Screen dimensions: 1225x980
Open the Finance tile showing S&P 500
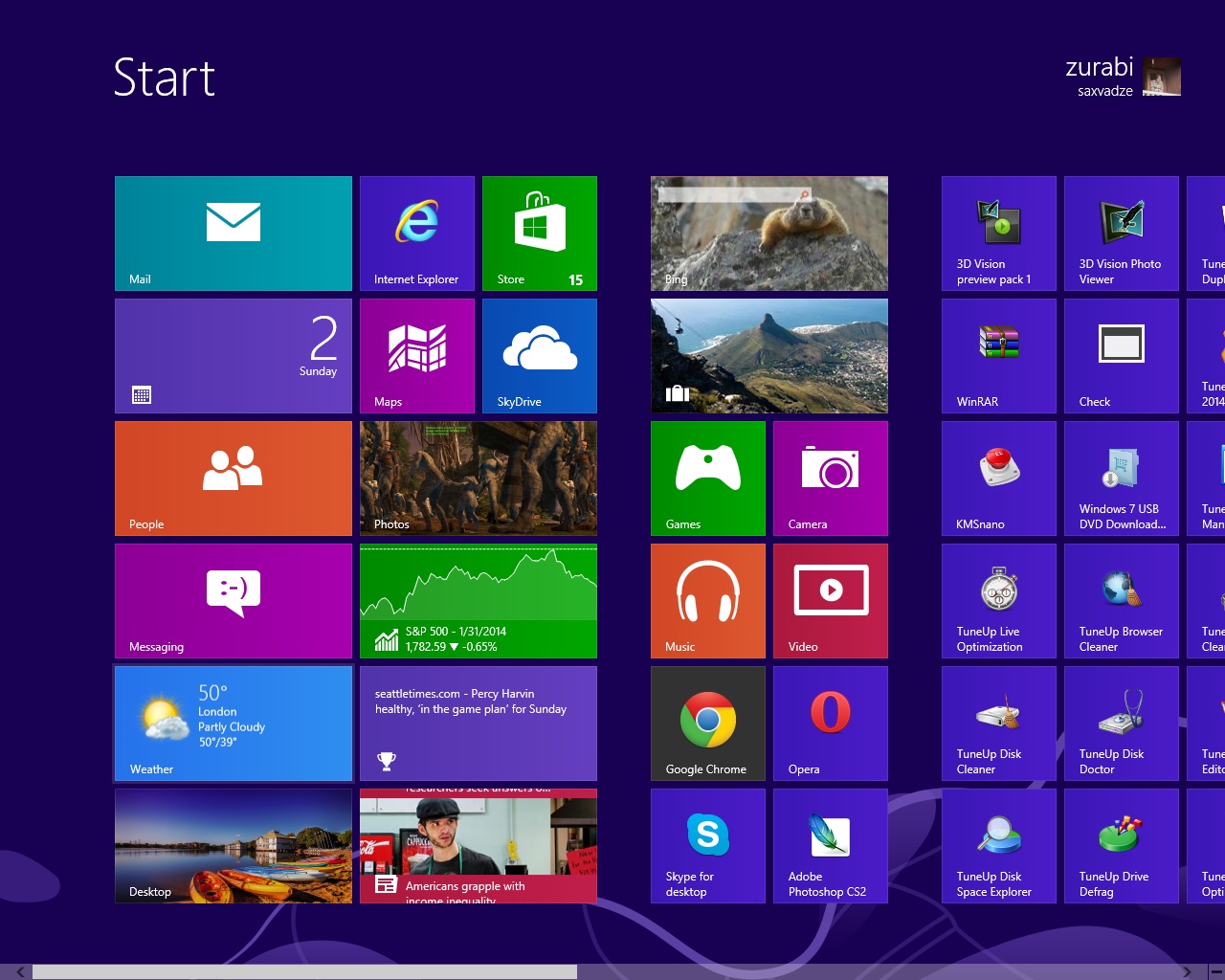tap(479, 601)
